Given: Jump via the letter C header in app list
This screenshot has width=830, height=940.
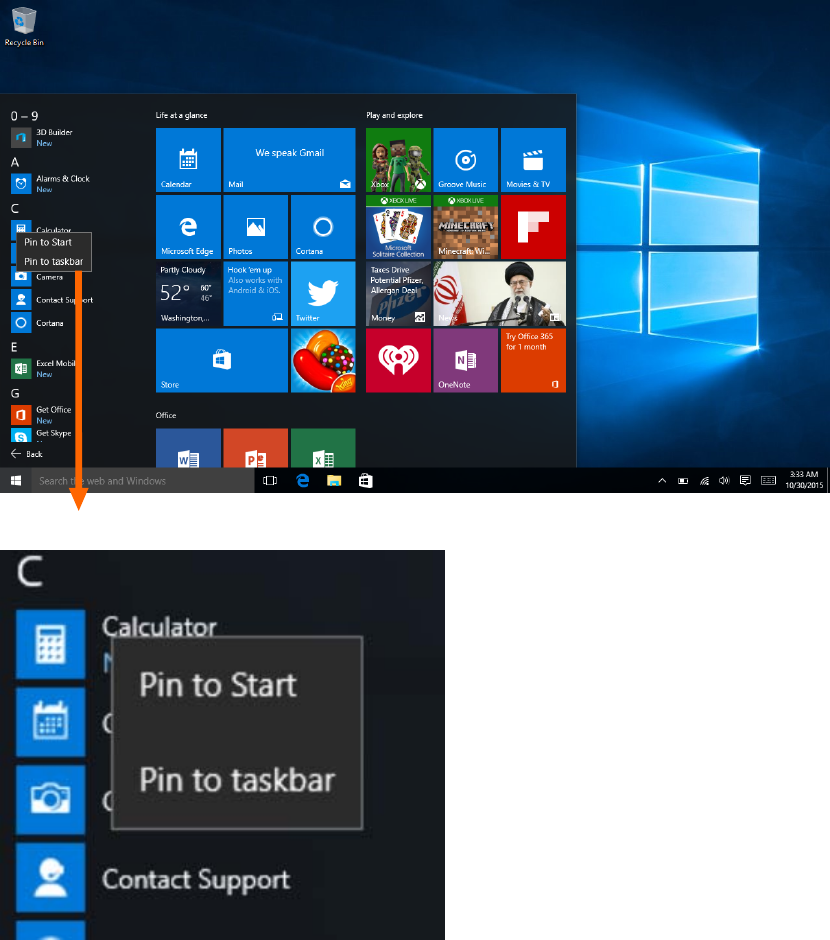Looking at the screenshot, I should [x=15, y=209].
